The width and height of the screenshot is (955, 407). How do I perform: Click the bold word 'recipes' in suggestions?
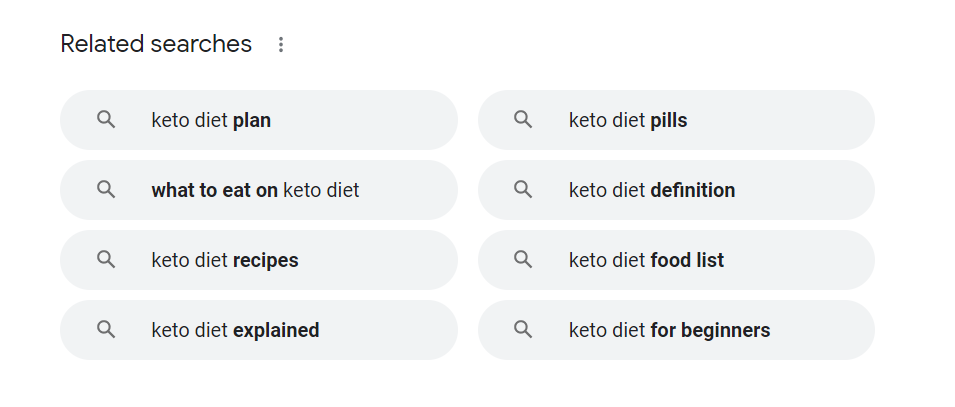point(266,261)
